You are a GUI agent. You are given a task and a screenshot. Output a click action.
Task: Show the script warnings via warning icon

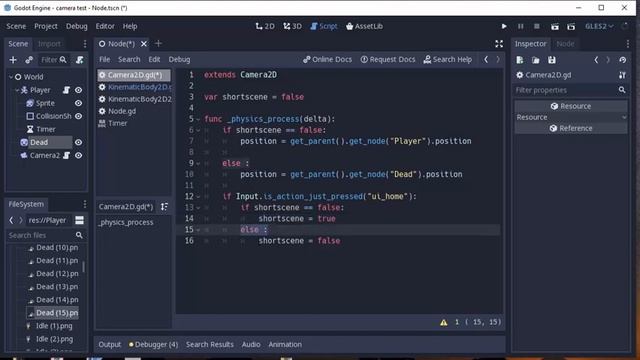(x=444, y=322)
